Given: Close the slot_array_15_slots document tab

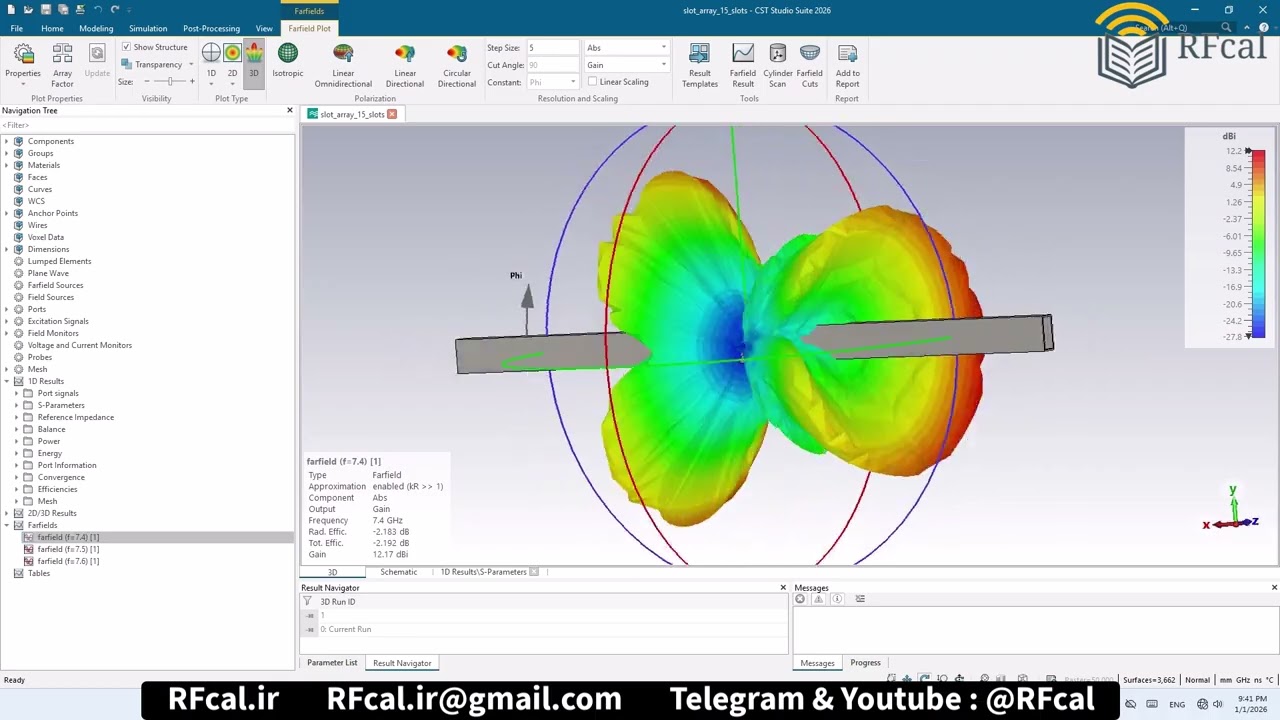Looking at the screenshot, I should tap(392, 114).
